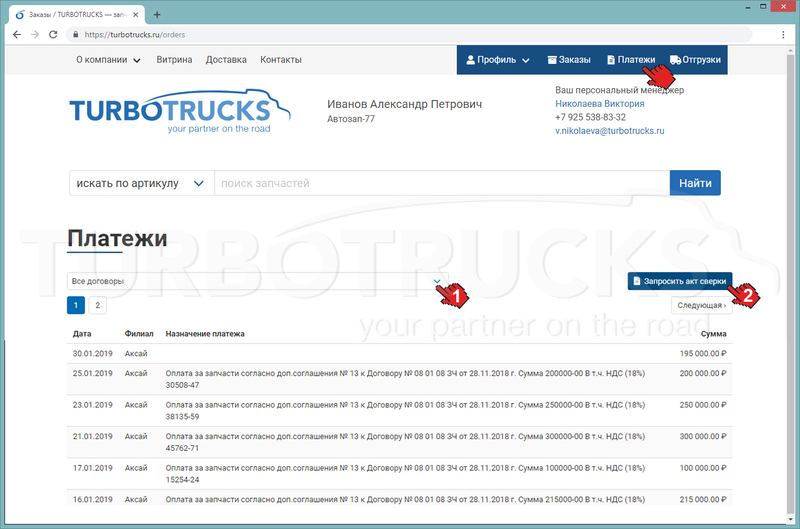
Task: Go to pagination page 2
Action: point(97,306)
